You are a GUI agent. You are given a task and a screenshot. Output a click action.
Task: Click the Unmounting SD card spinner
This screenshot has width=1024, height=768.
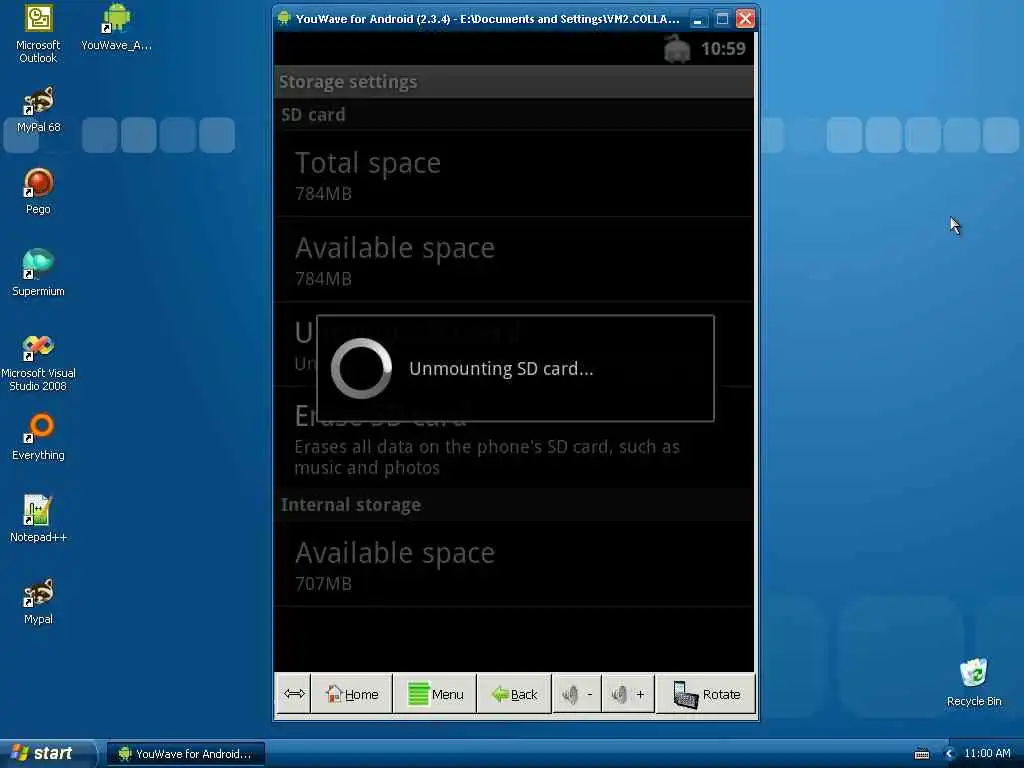(361, 368)
